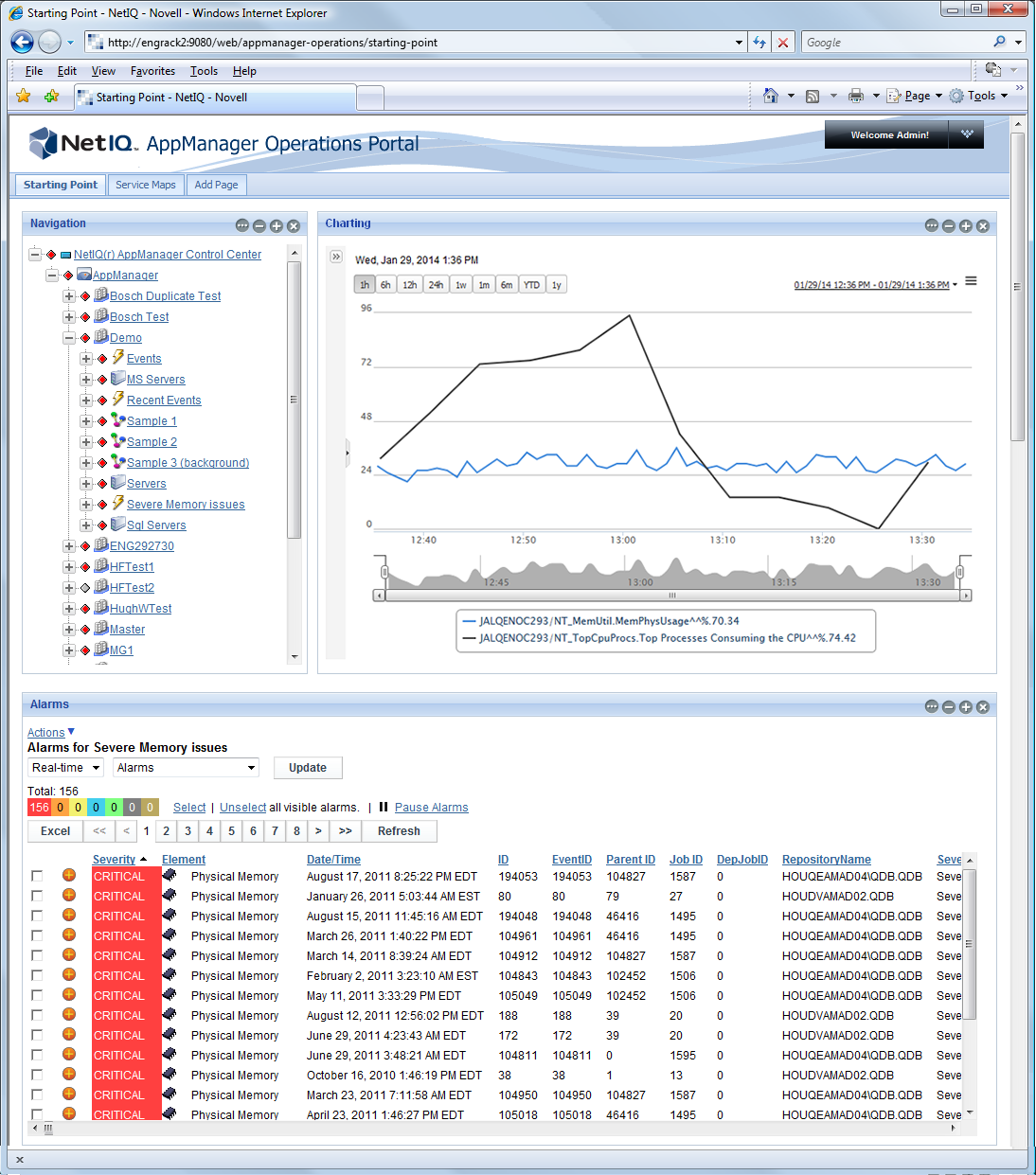
Task: Click the search magnifier icon
Action: (x=1000, y=42)
